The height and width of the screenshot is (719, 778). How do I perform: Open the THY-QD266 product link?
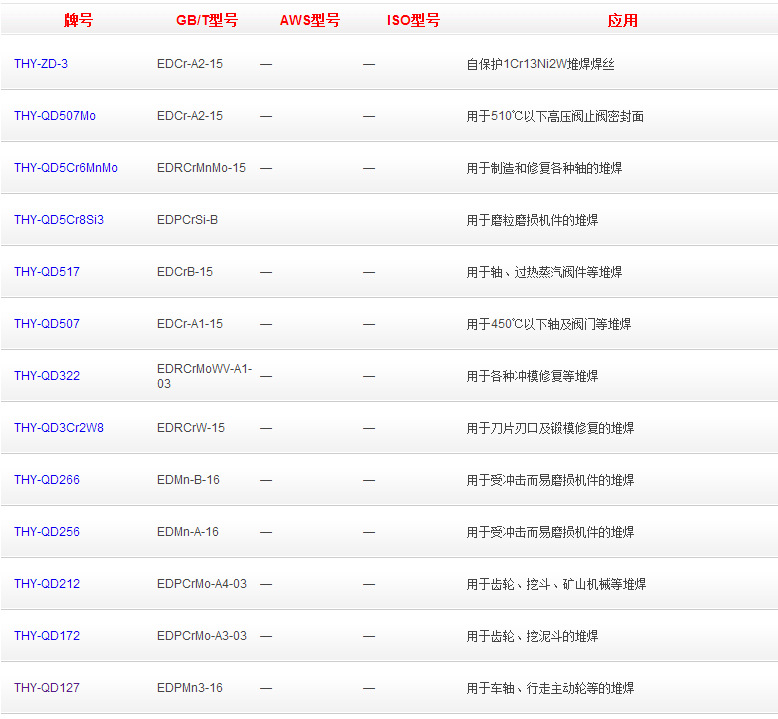point(47,480)
